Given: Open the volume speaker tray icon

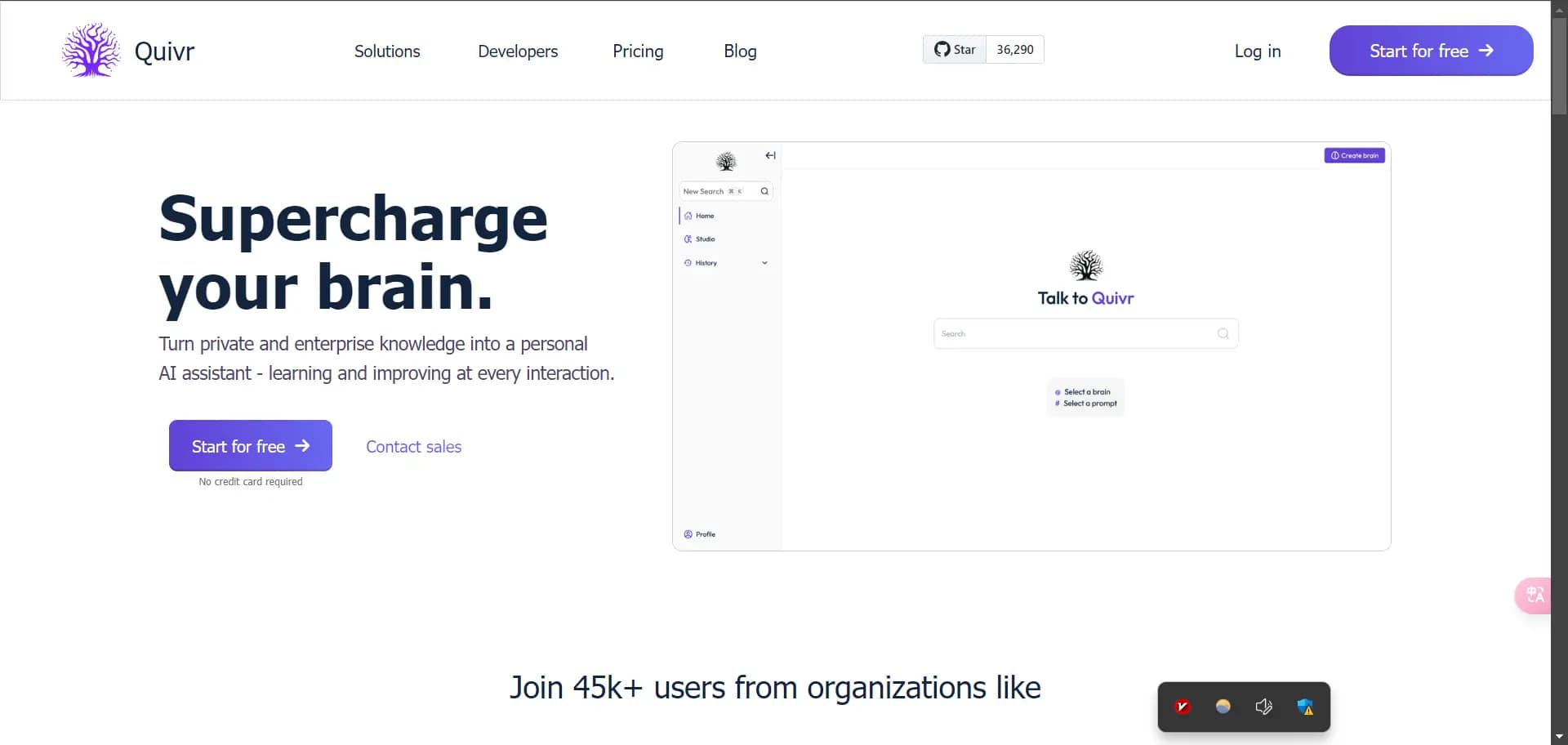Looking at the screenshot, I should (1263, 707).
